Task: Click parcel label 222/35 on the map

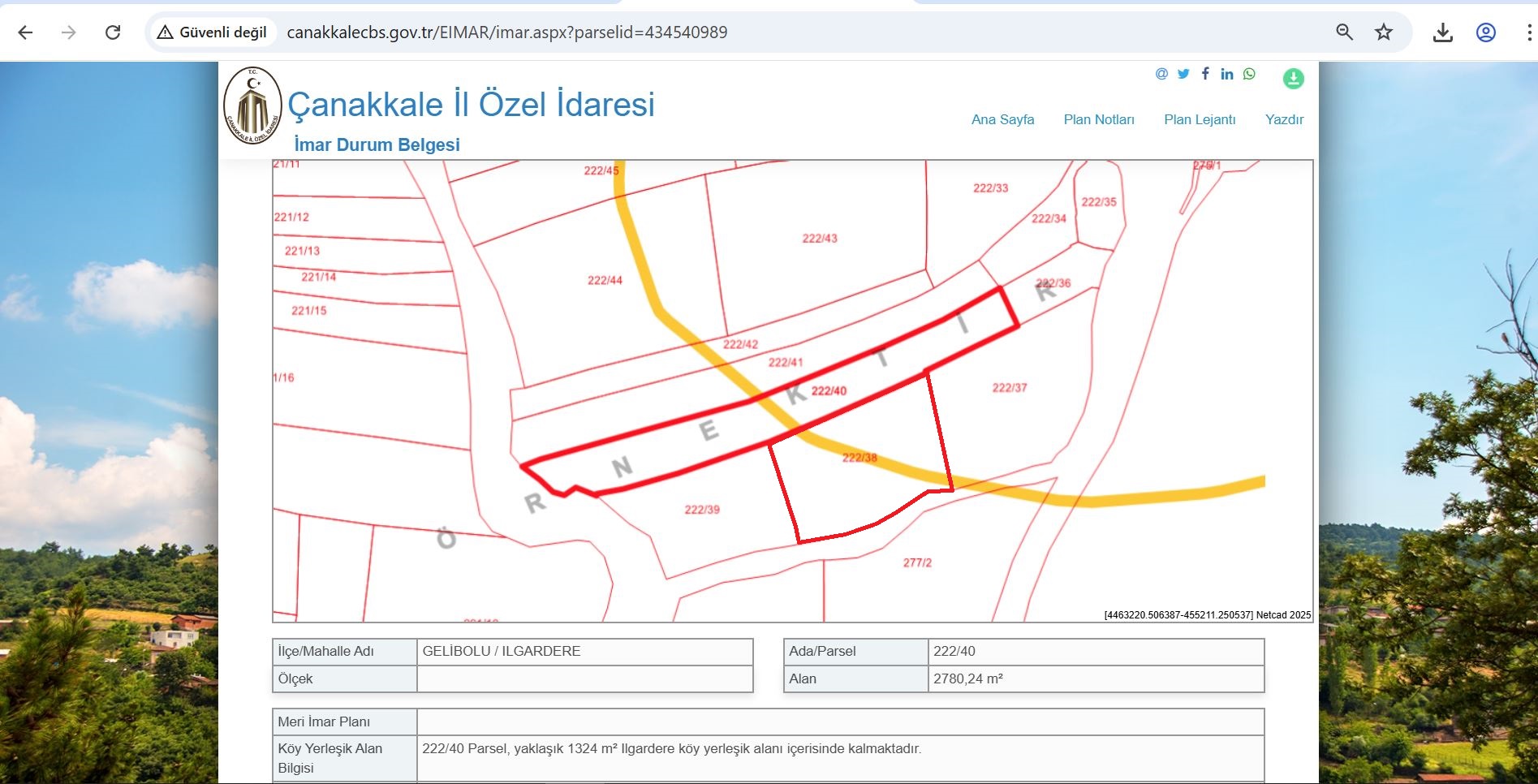Action: (1099, 202)
